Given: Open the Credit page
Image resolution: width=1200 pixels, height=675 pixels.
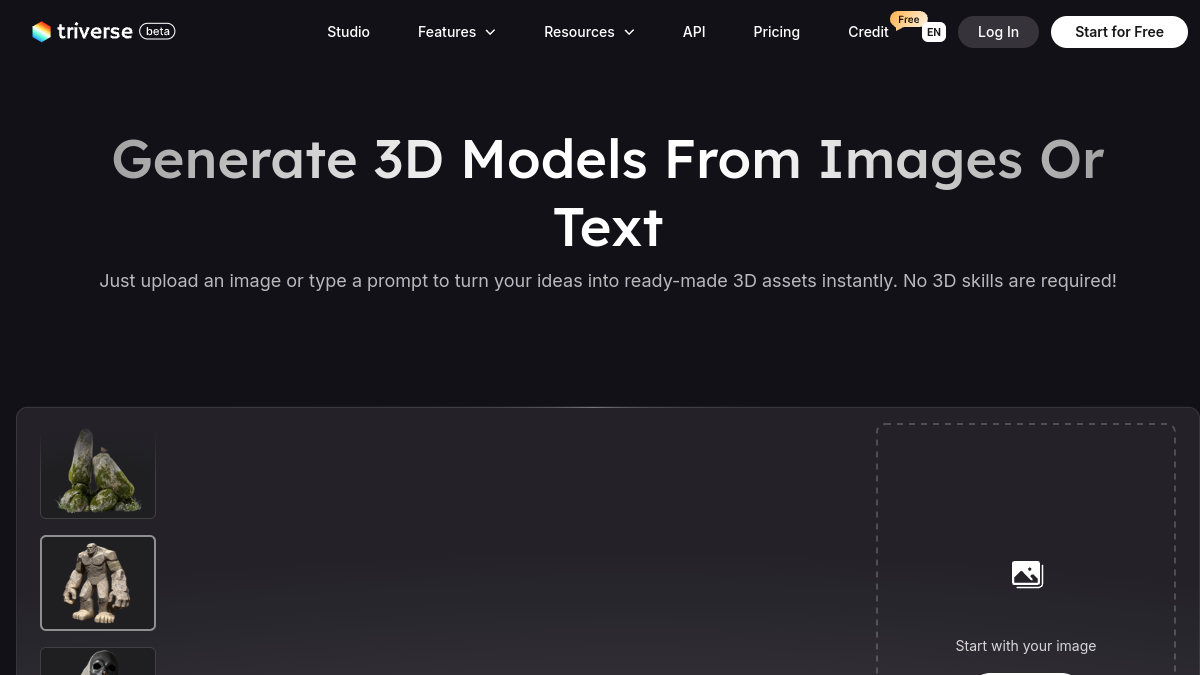Looking at the screenshot, I should coord(868,32).
